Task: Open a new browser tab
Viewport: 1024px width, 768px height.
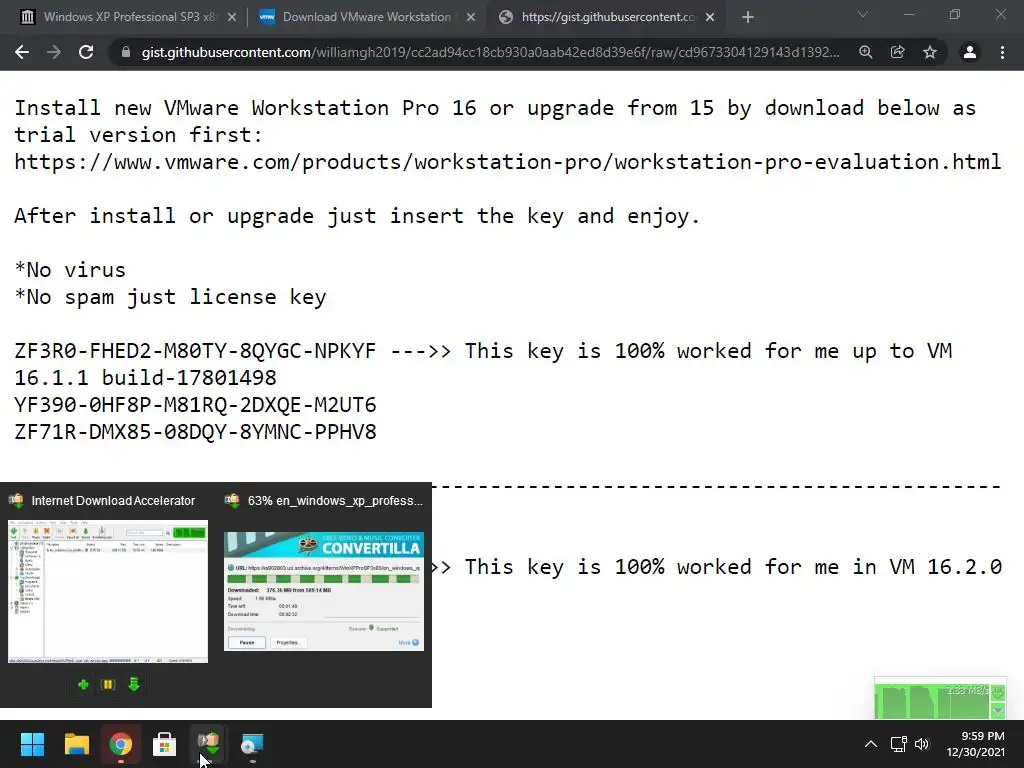Action: tap(748, 17)
